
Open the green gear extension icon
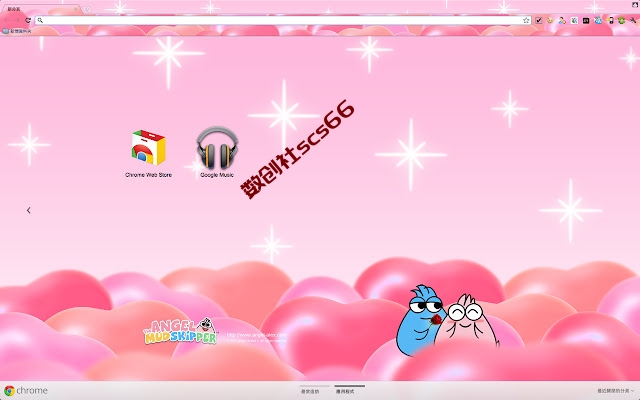click(x=622, y=20)
